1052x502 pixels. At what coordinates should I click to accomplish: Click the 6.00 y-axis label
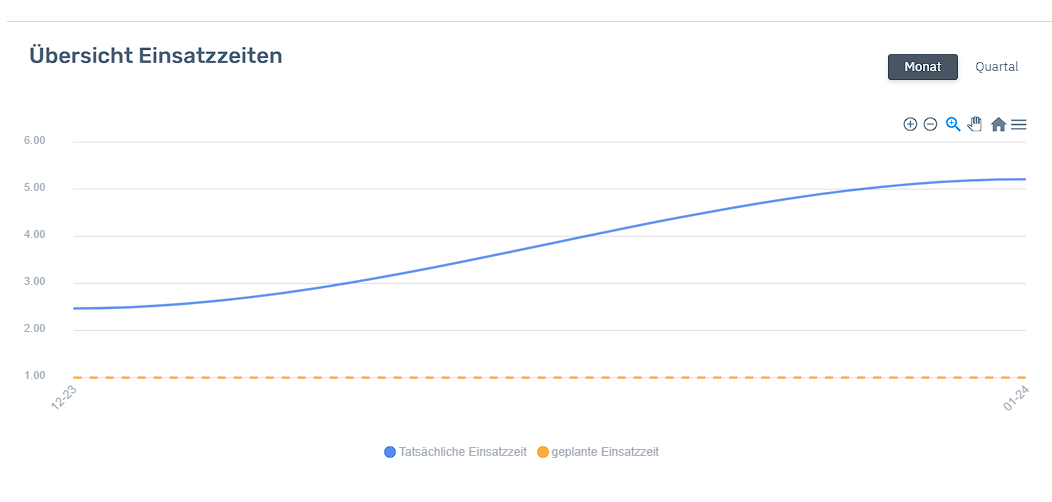34,141
